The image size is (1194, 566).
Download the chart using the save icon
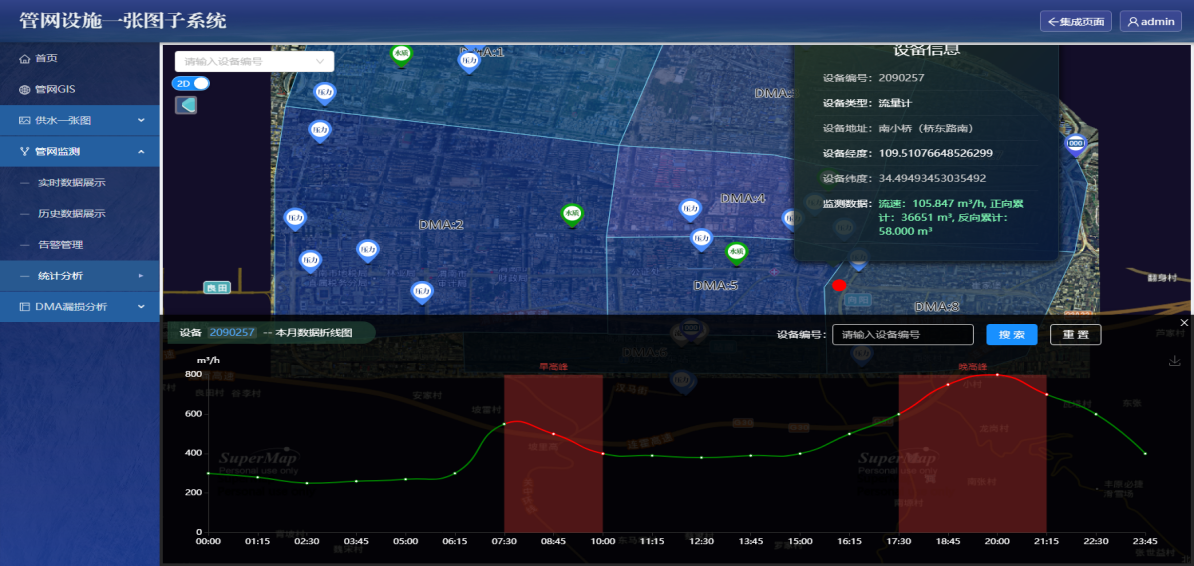coord(1175,361)
